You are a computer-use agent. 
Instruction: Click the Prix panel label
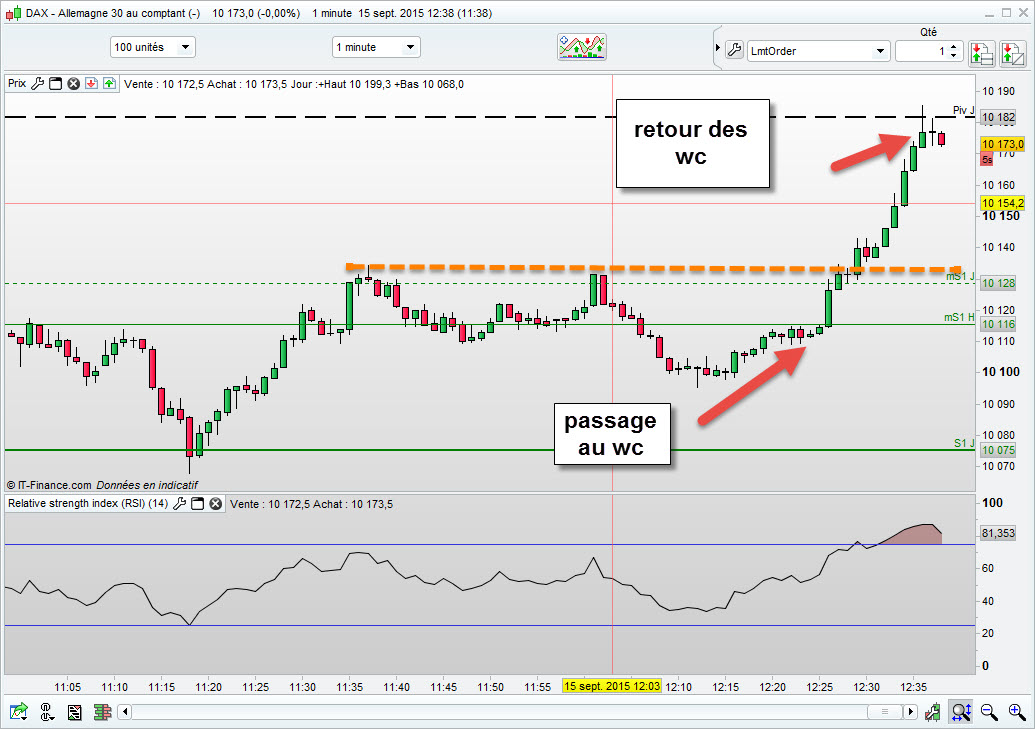[x=17, y=83]
